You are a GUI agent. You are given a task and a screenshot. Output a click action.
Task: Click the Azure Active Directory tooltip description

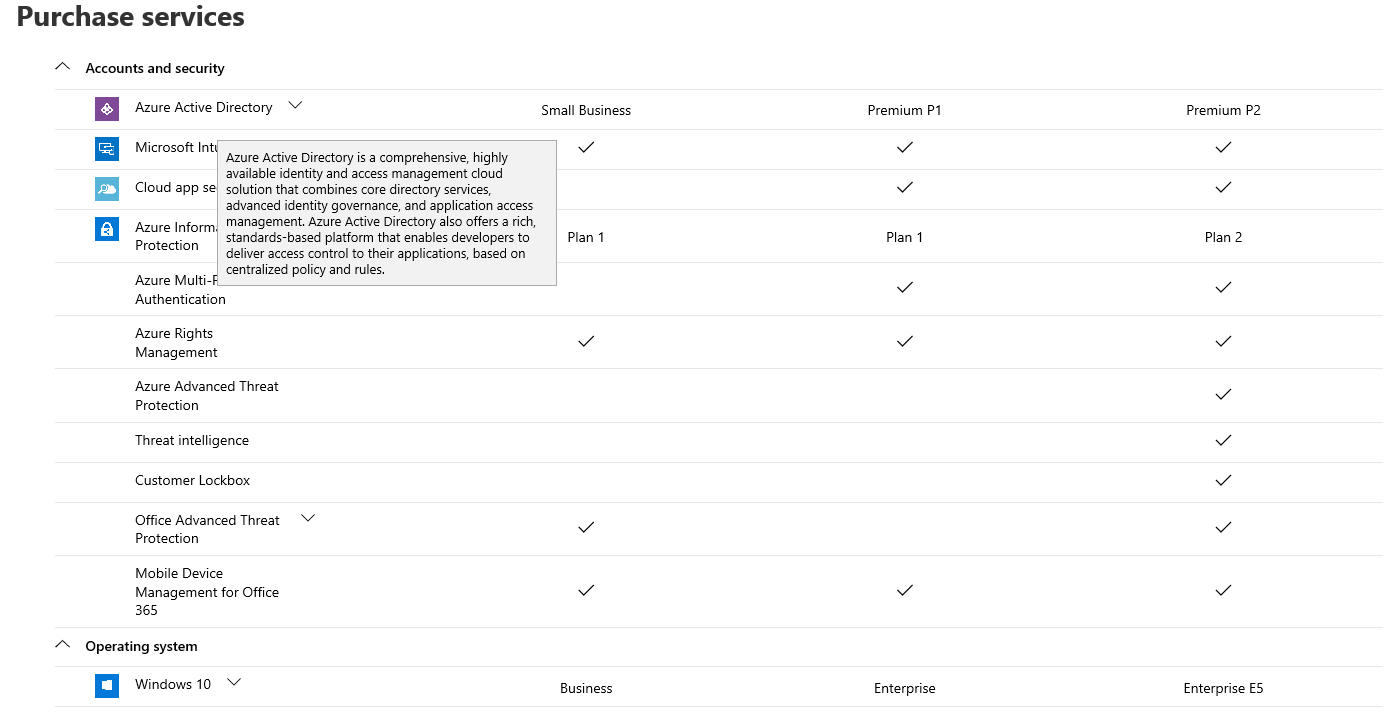coord(386,213)
